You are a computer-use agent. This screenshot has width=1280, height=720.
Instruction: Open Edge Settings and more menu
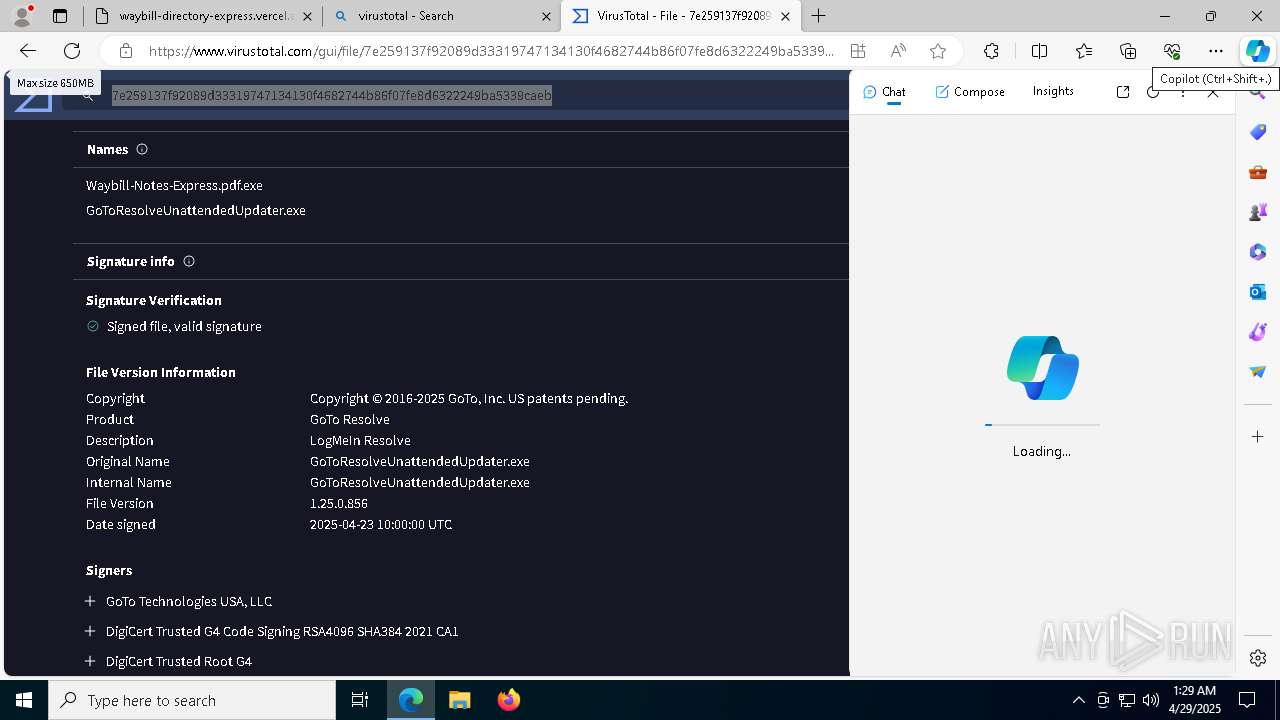1216,51
